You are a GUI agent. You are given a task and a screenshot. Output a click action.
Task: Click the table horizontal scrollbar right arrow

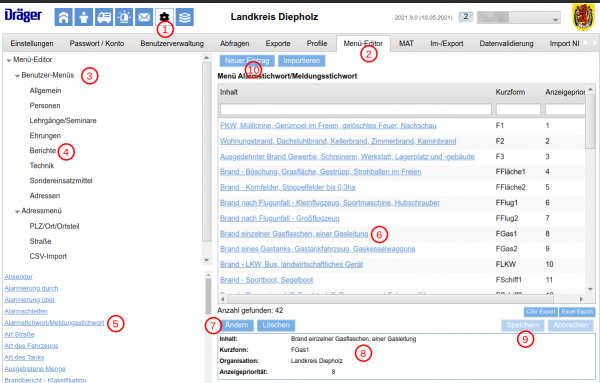click(581, 299)
